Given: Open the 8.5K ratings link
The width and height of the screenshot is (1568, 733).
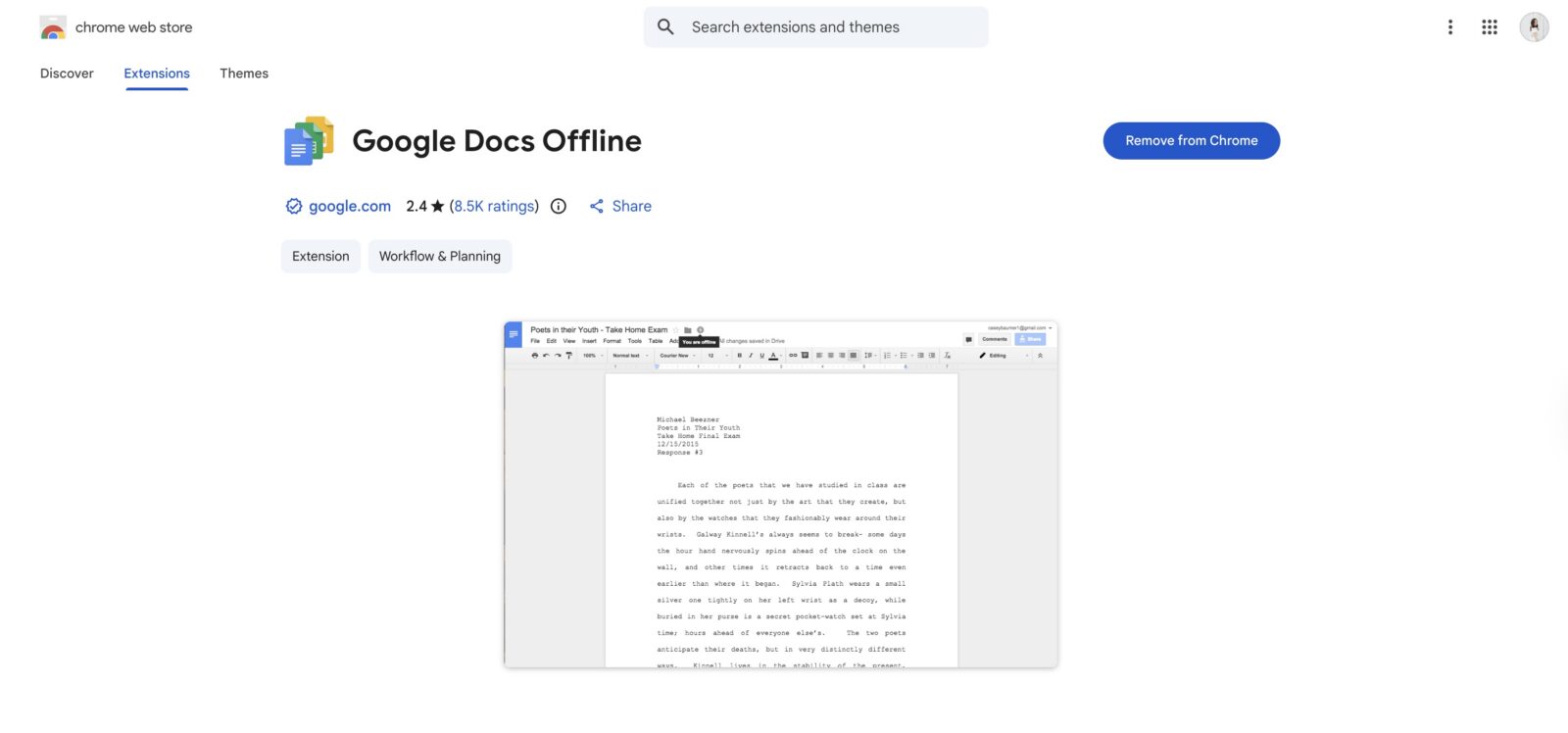Looking at the screenshot, I should 494,206.
